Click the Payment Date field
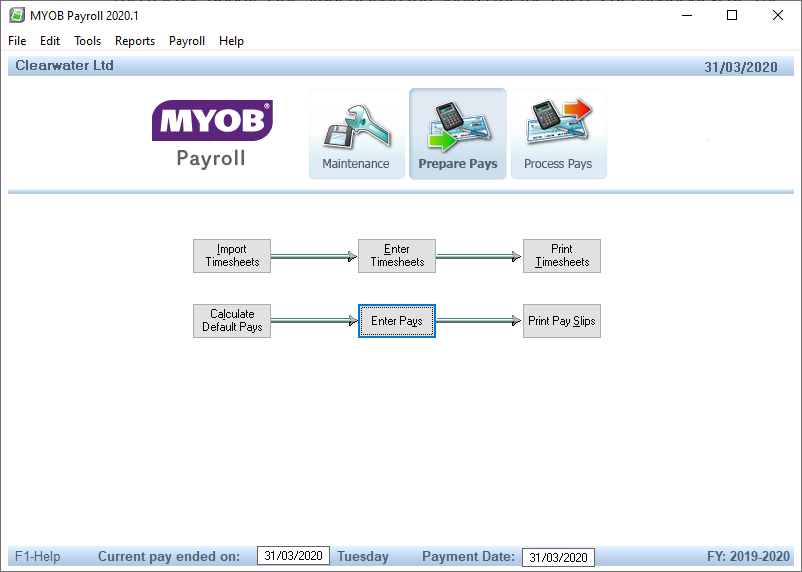 tap(558, 557)
